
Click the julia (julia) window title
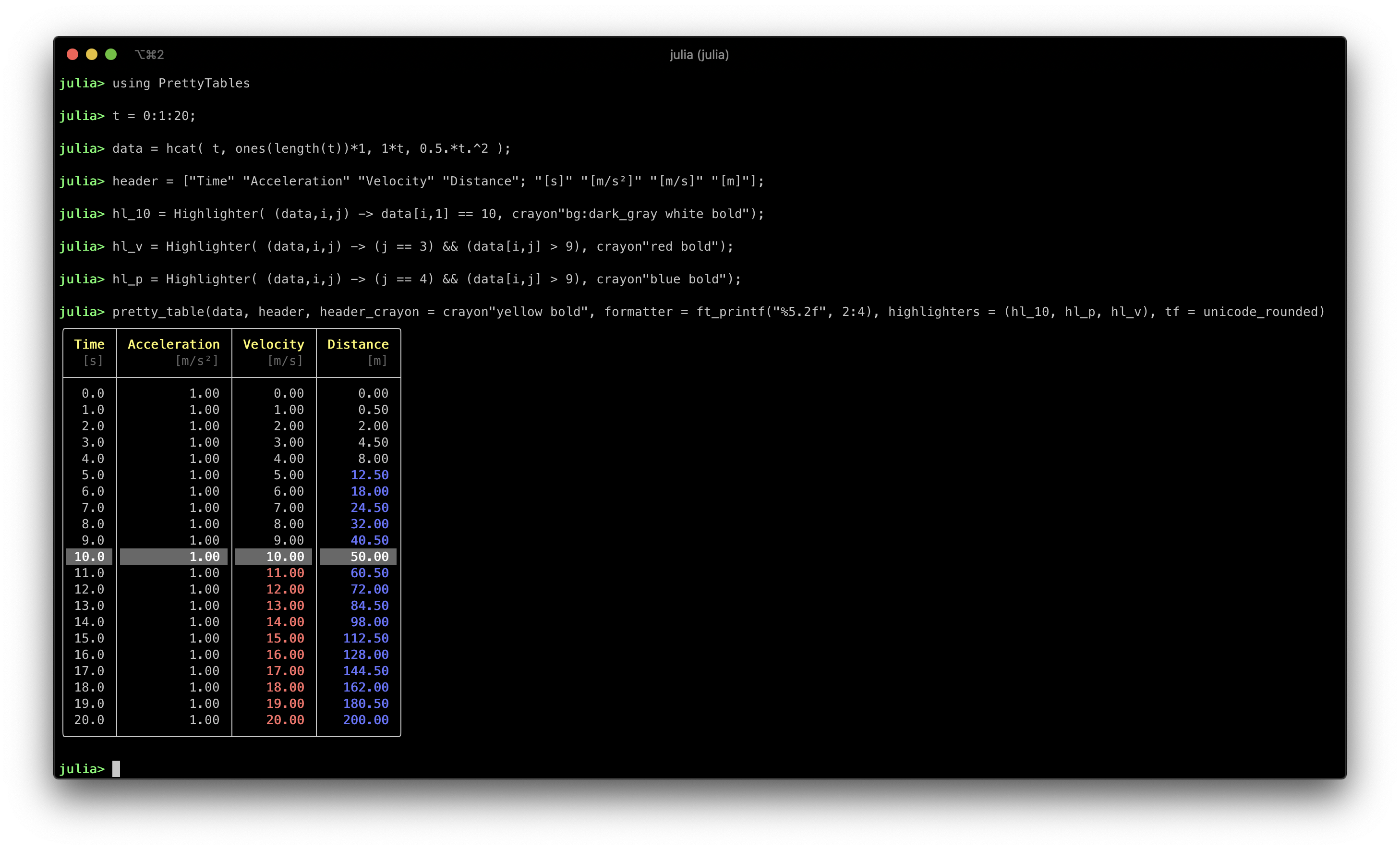coord(699,55)
